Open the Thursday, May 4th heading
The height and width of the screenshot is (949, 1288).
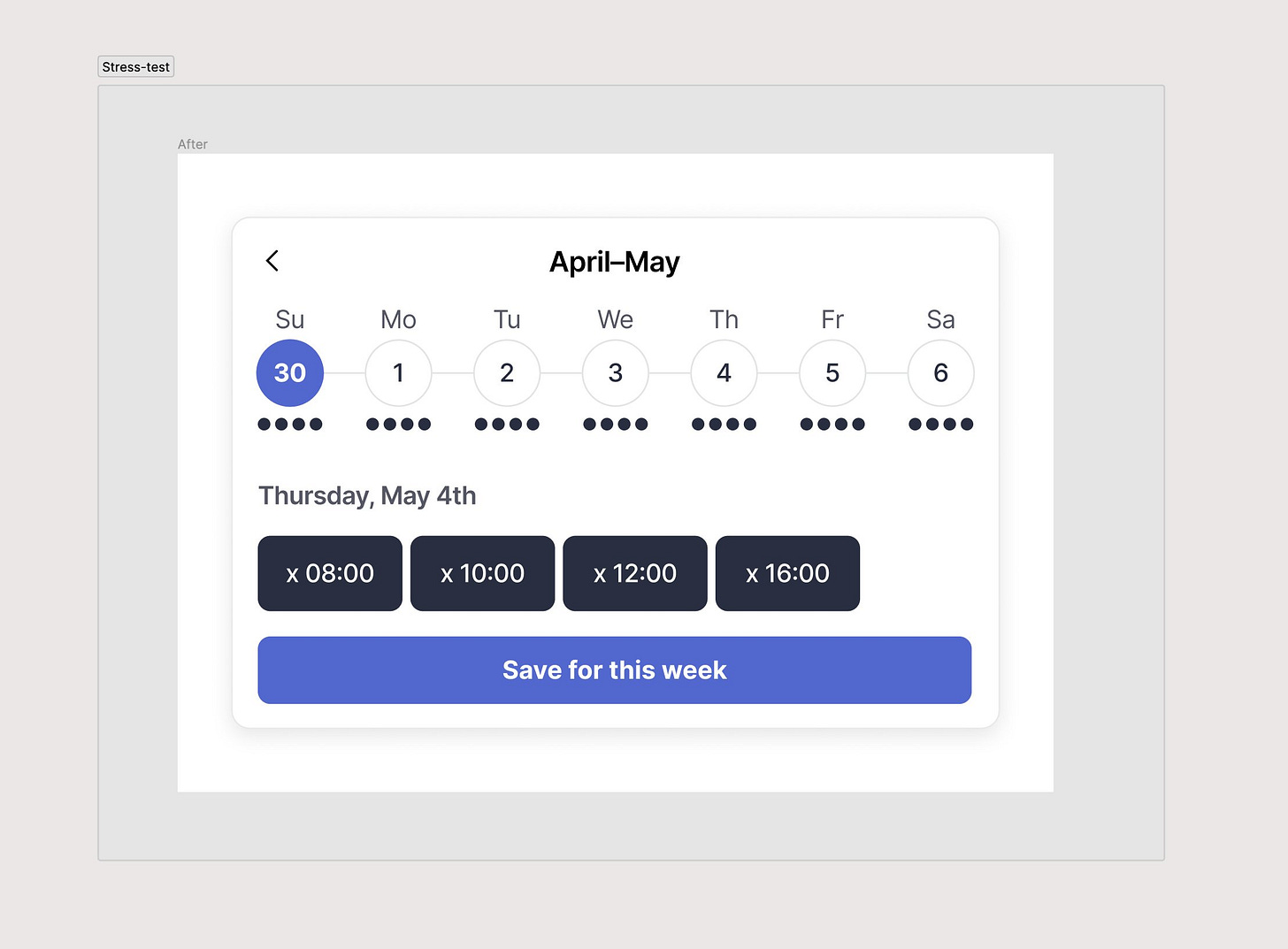coord(367,495)
